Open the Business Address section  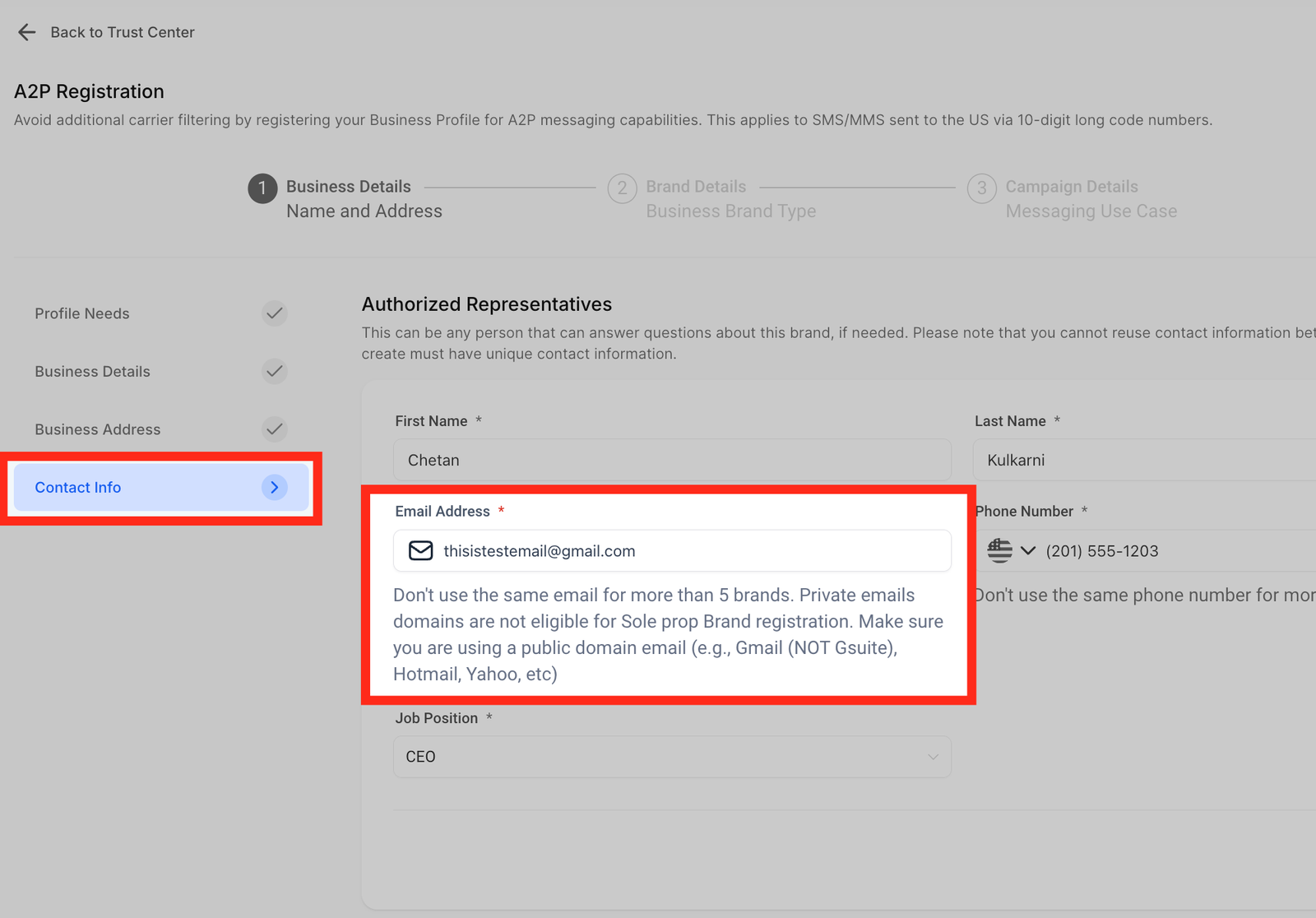click(98, 429)
